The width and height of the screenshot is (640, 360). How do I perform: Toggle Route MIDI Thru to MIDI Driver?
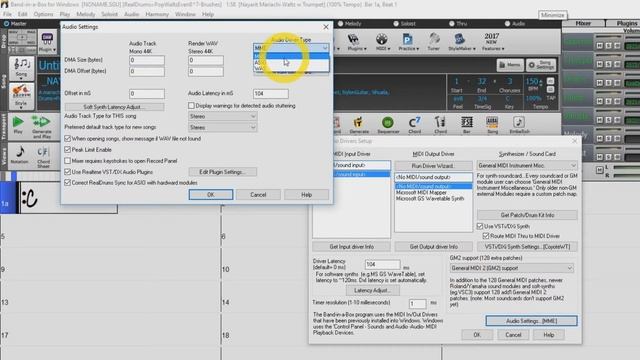486,236
